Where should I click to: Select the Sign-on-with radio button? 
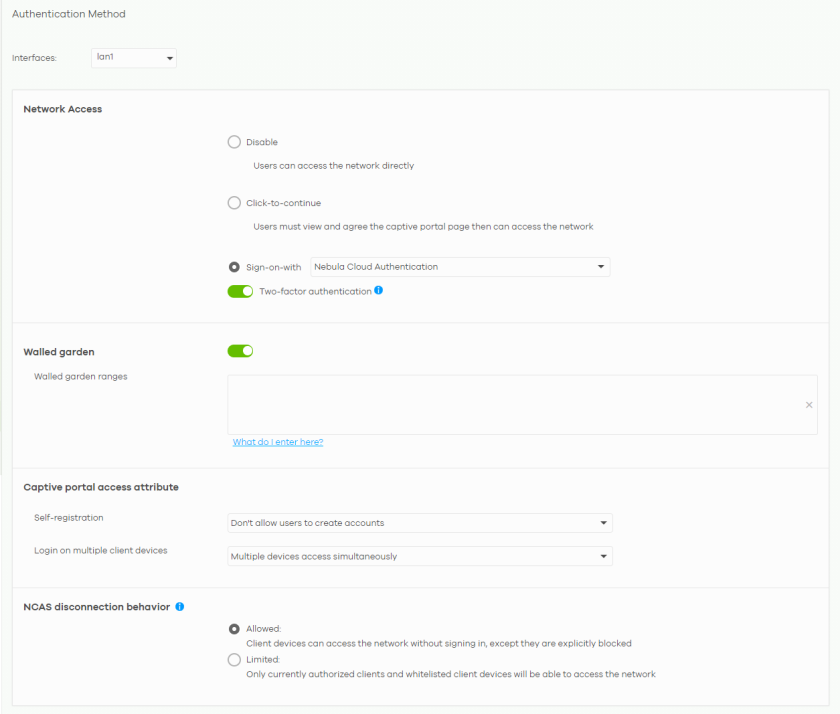[234, 267]
